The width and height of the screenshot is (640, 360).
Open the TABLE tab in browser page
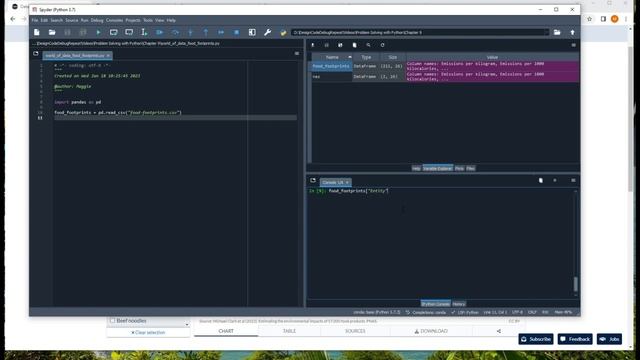pos(289,331)
